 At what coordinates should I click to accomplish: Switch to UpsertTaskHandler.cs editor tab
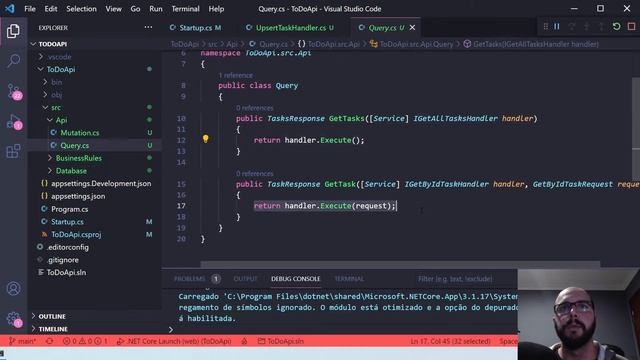tap(291, 27)
